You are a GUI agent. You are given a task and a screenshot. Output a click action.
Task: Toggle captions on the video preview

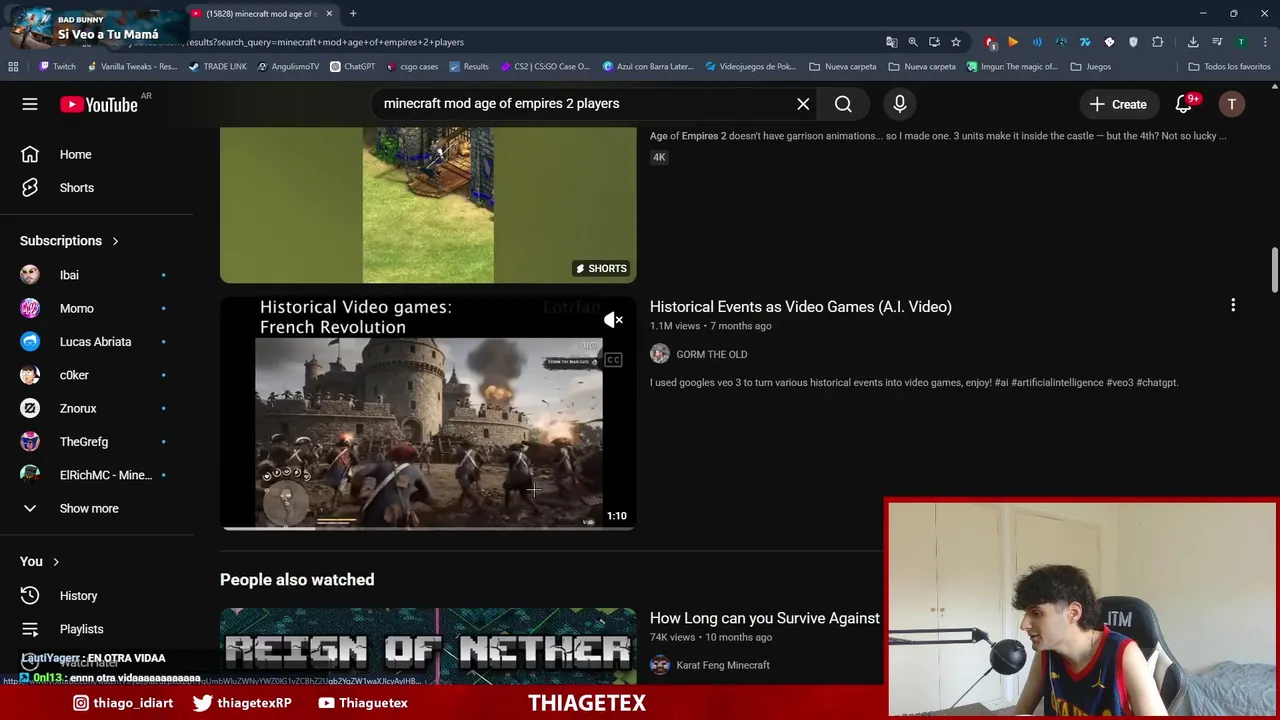click(x=613, y=360)
